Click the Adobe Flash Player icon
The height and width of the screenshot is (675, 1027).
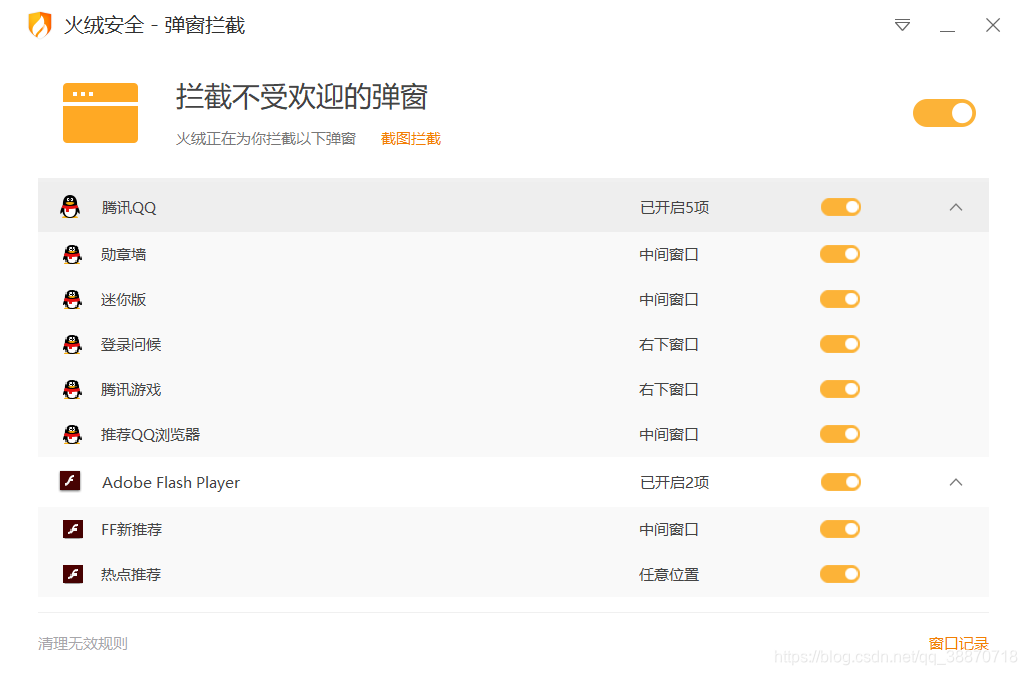click(x=71, y=481)
